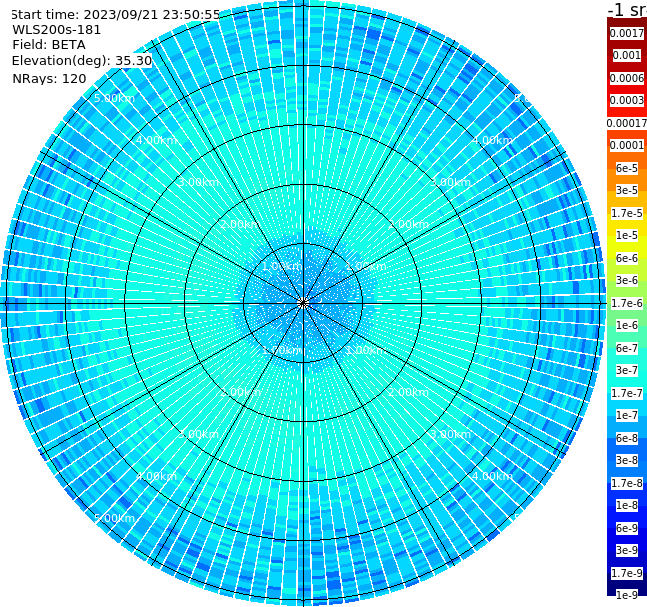The image size is (647, 607).
Task: Click the 1.7e-9 colorbar tick label
Action: [x=627, y=573]
